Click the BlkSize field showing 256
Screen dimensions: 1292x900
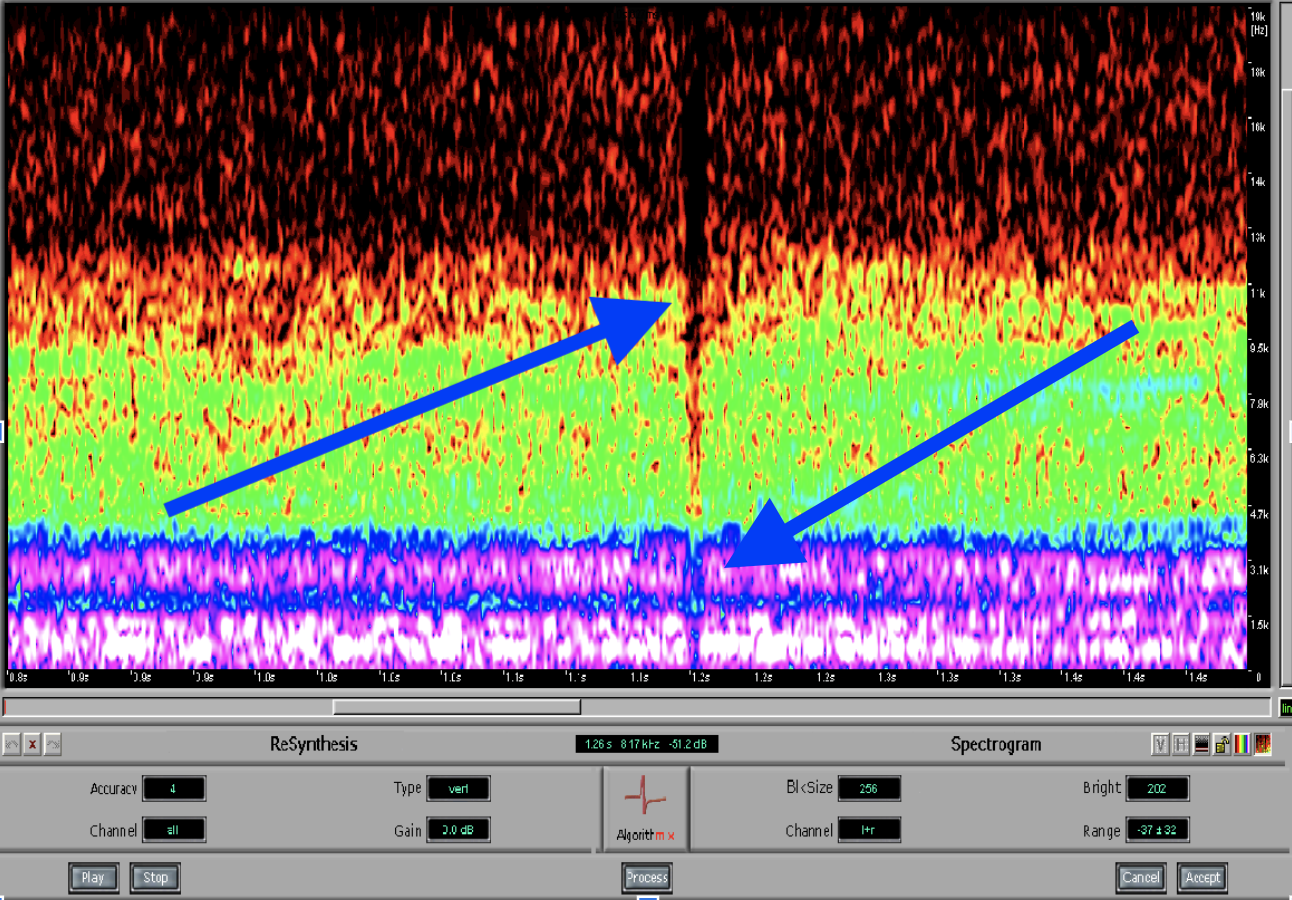[869, 788]
